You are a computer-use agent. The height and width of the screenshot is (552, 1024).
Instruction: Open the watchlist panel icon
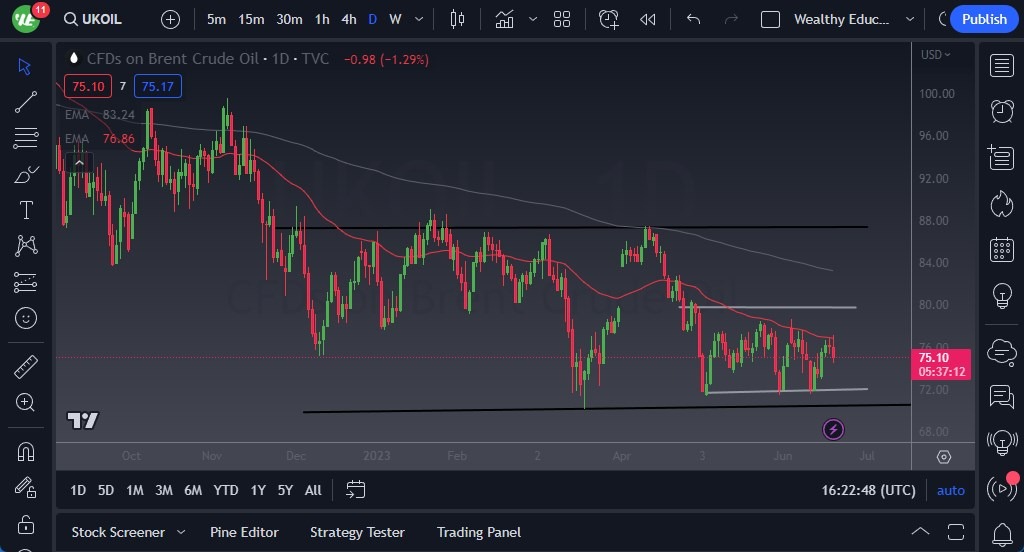(1001, 65)
